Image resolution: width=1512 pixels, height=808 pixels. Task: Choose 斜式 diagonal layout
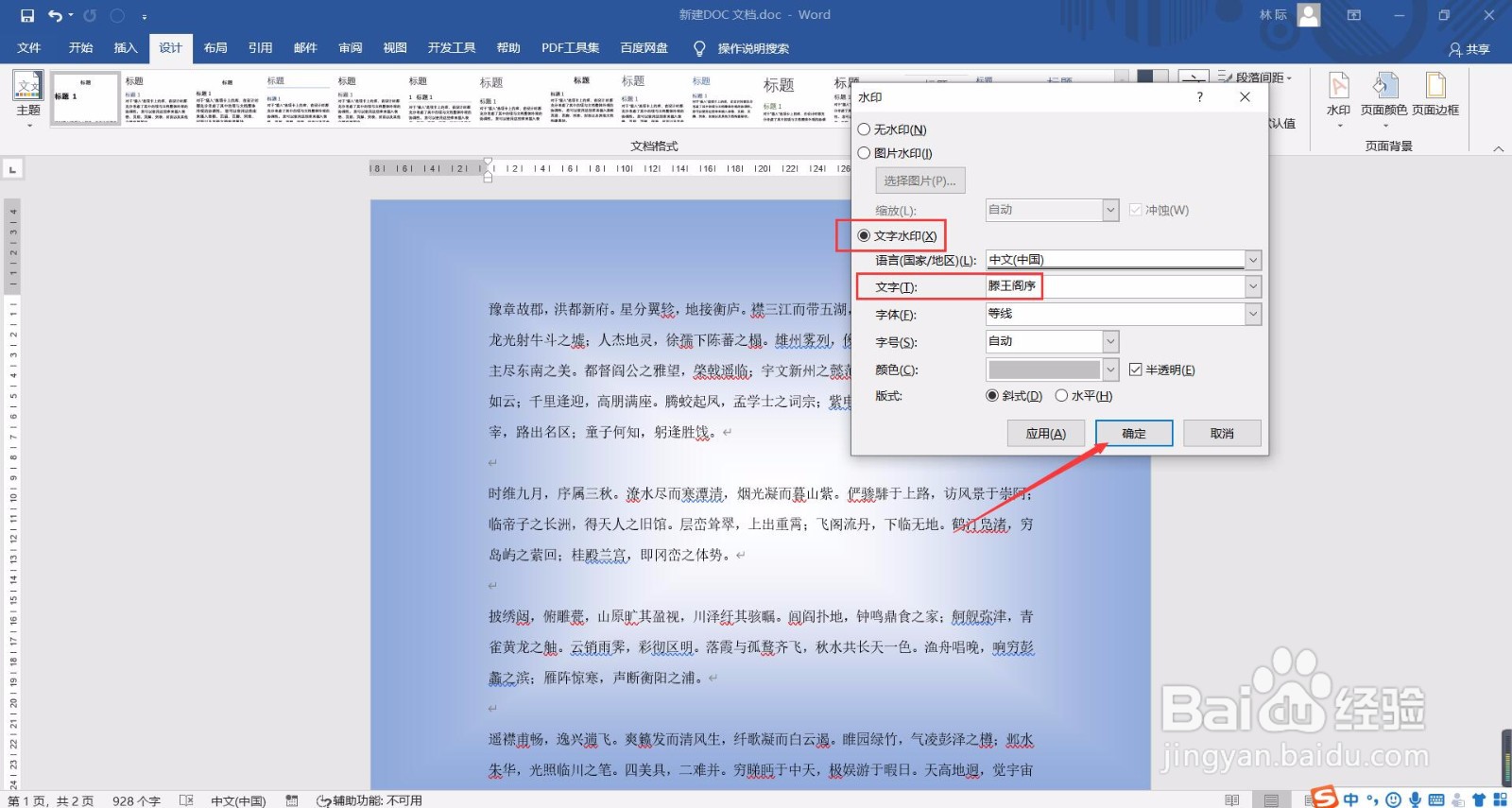point(1014,396)
